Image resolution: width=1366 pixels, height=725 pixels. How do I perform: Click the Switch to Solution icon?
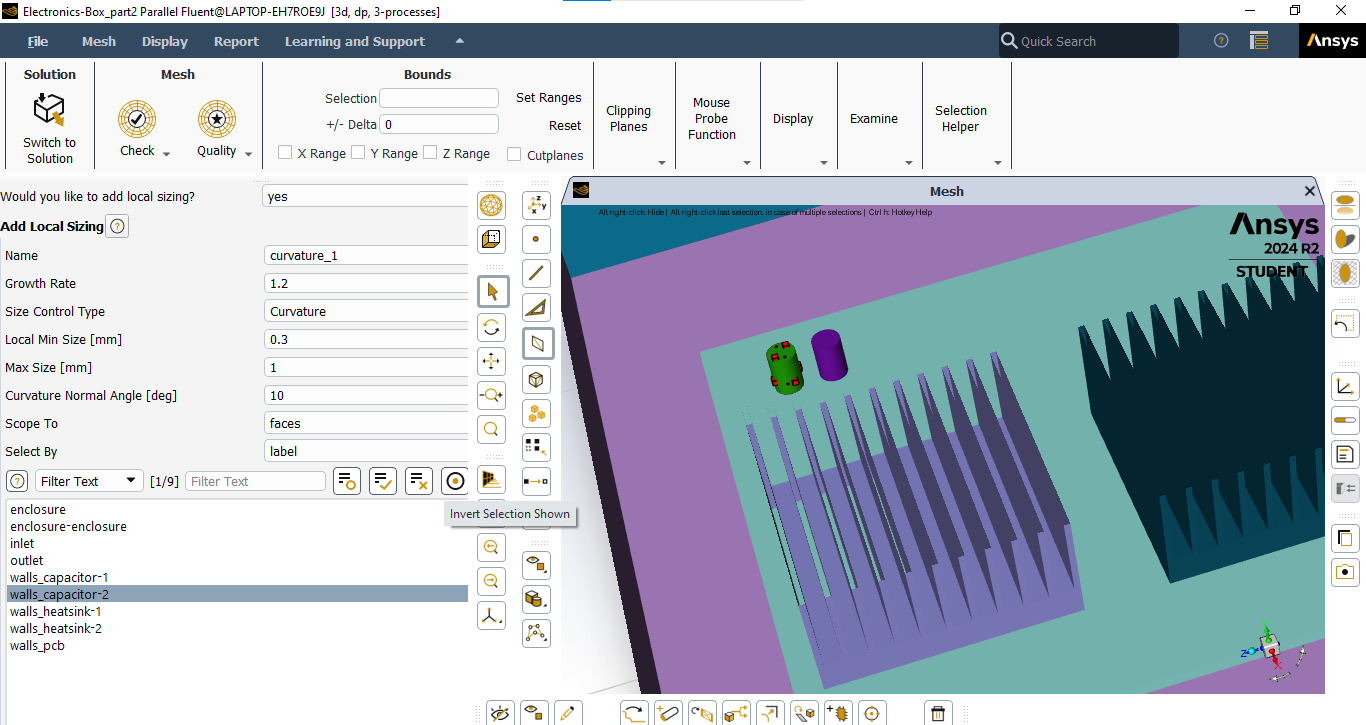tap(49, 110)
